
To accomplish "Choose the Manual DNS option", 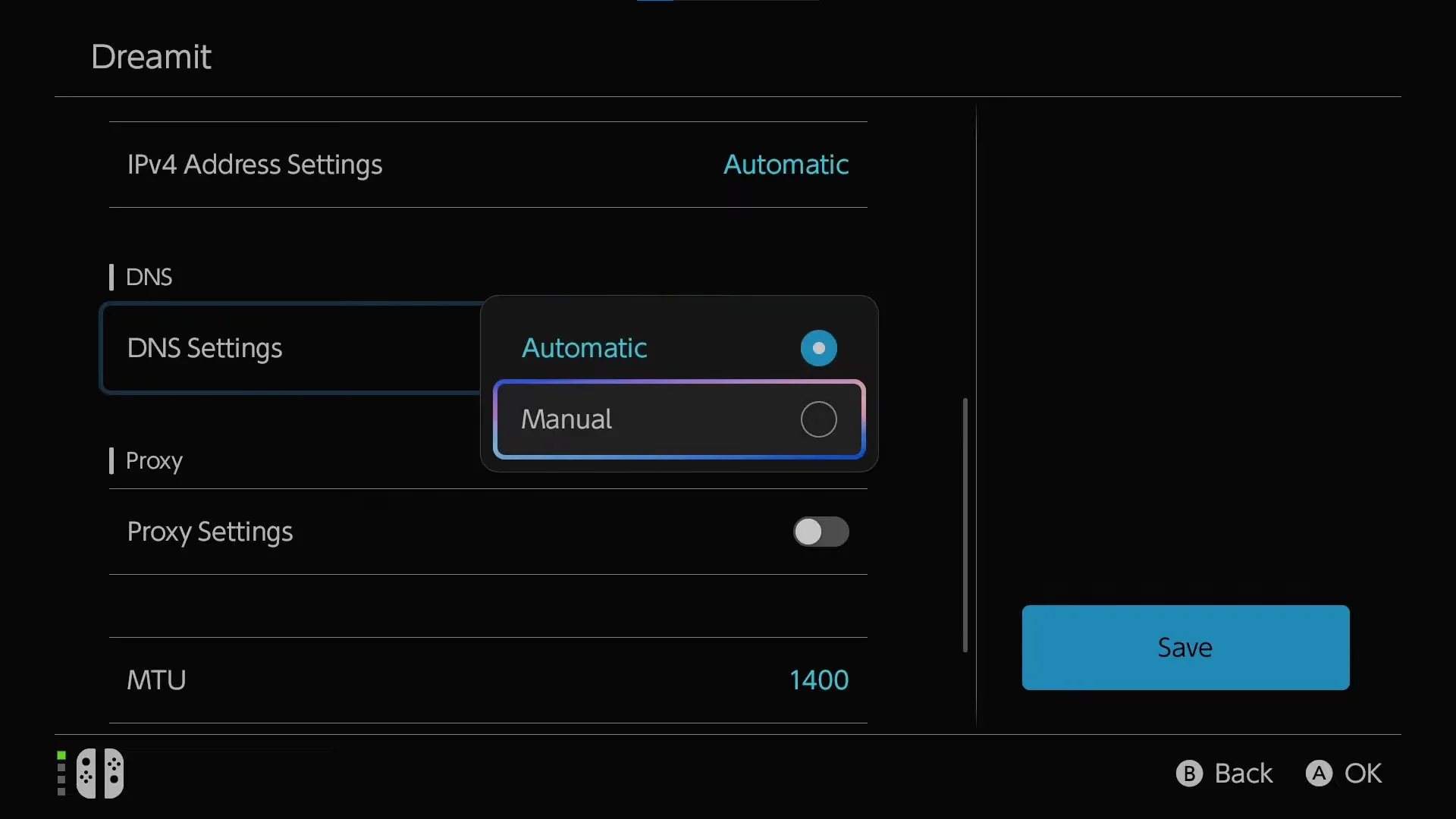I will click(x=679, y=419).
